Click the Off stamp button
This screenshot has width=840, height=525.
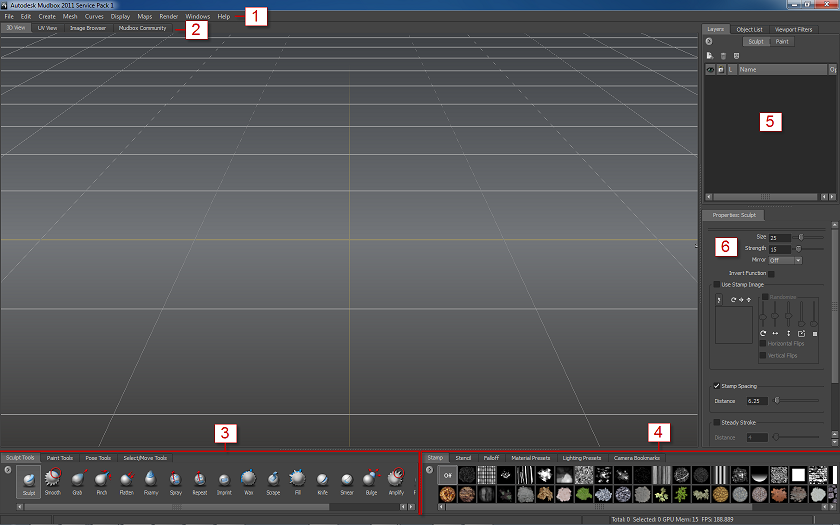point(447,475)
